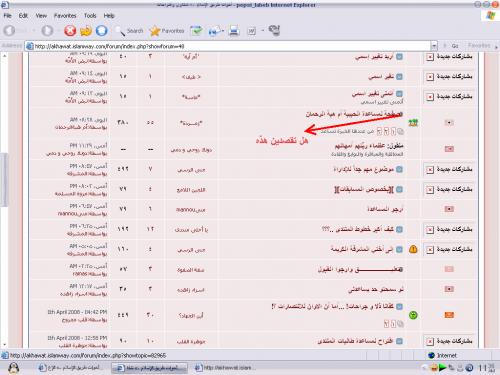
Task: Expand the address bar dropdown arrow
Action: click(434, 46)
